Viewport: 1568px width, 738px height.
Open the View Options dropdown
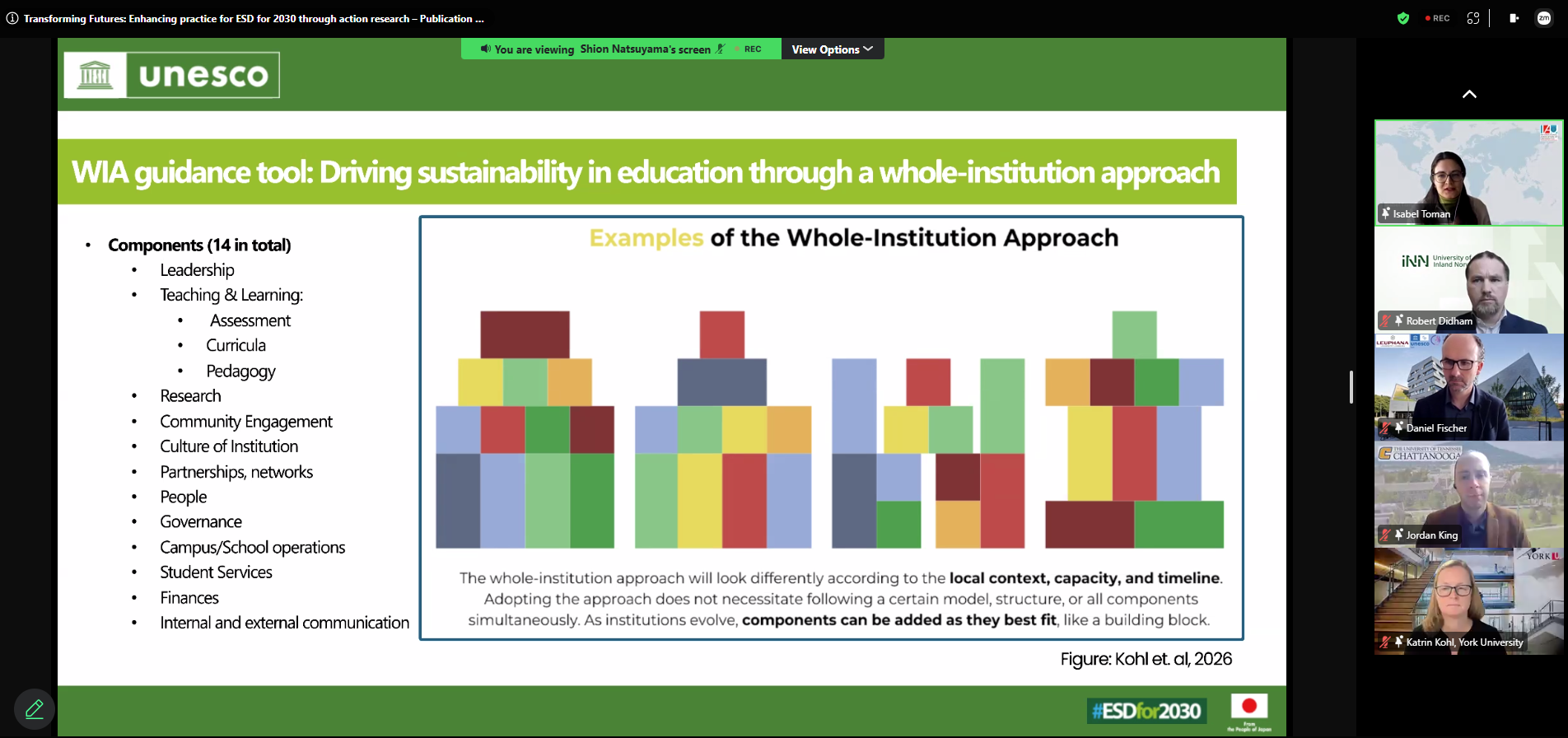coord(832,49)
